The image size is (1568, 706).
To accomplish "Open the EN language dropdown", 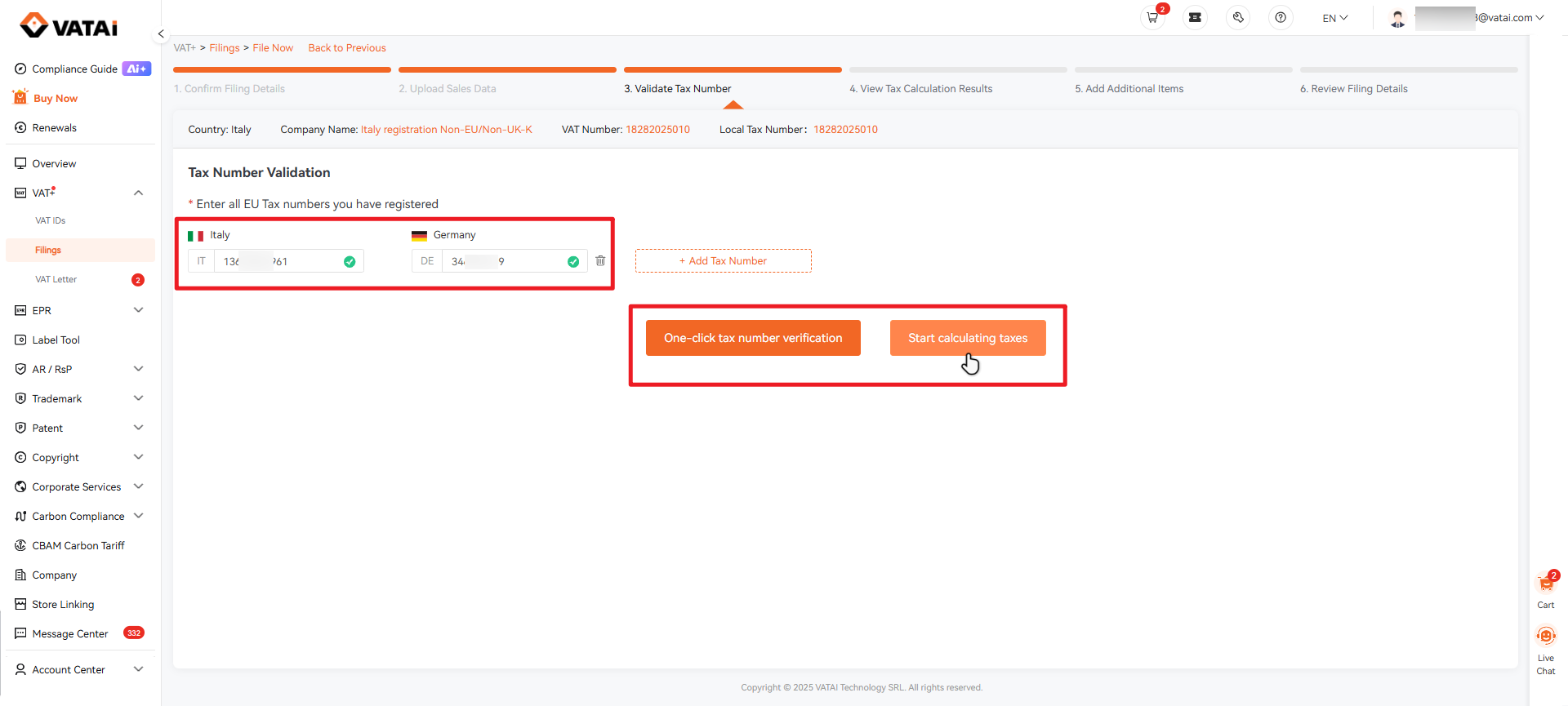I will [x=1334, y=18].
